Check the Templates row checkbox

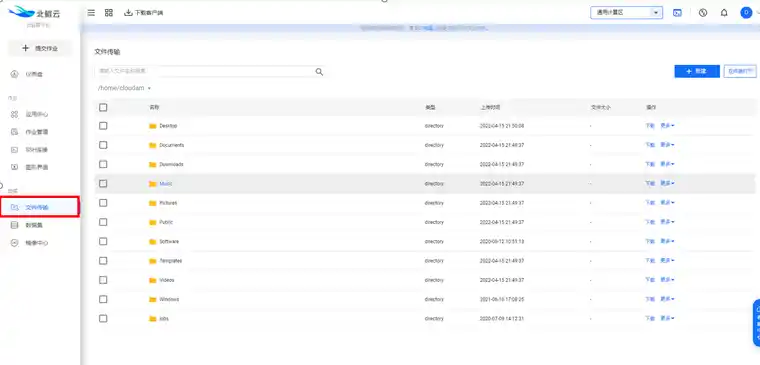click(x=103, y=261)
